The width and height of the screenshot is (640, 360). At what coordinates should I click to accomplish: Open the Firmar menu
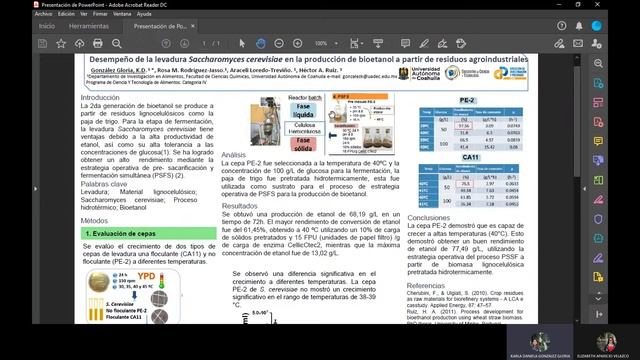(x=100, y=14)
